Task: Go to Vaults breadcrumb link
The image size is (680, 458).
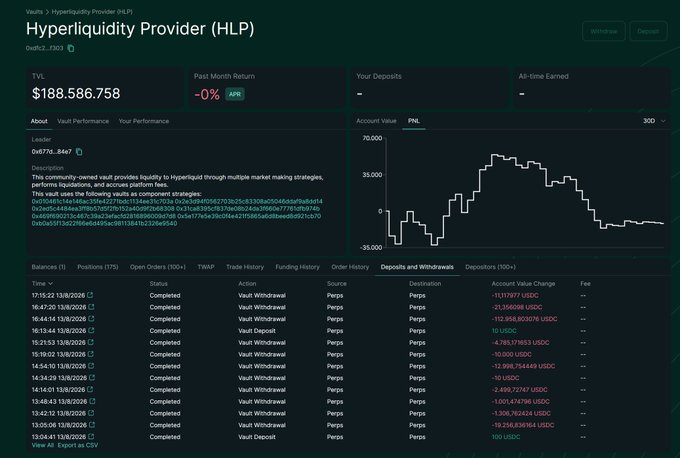Action: tap(34, 12)
